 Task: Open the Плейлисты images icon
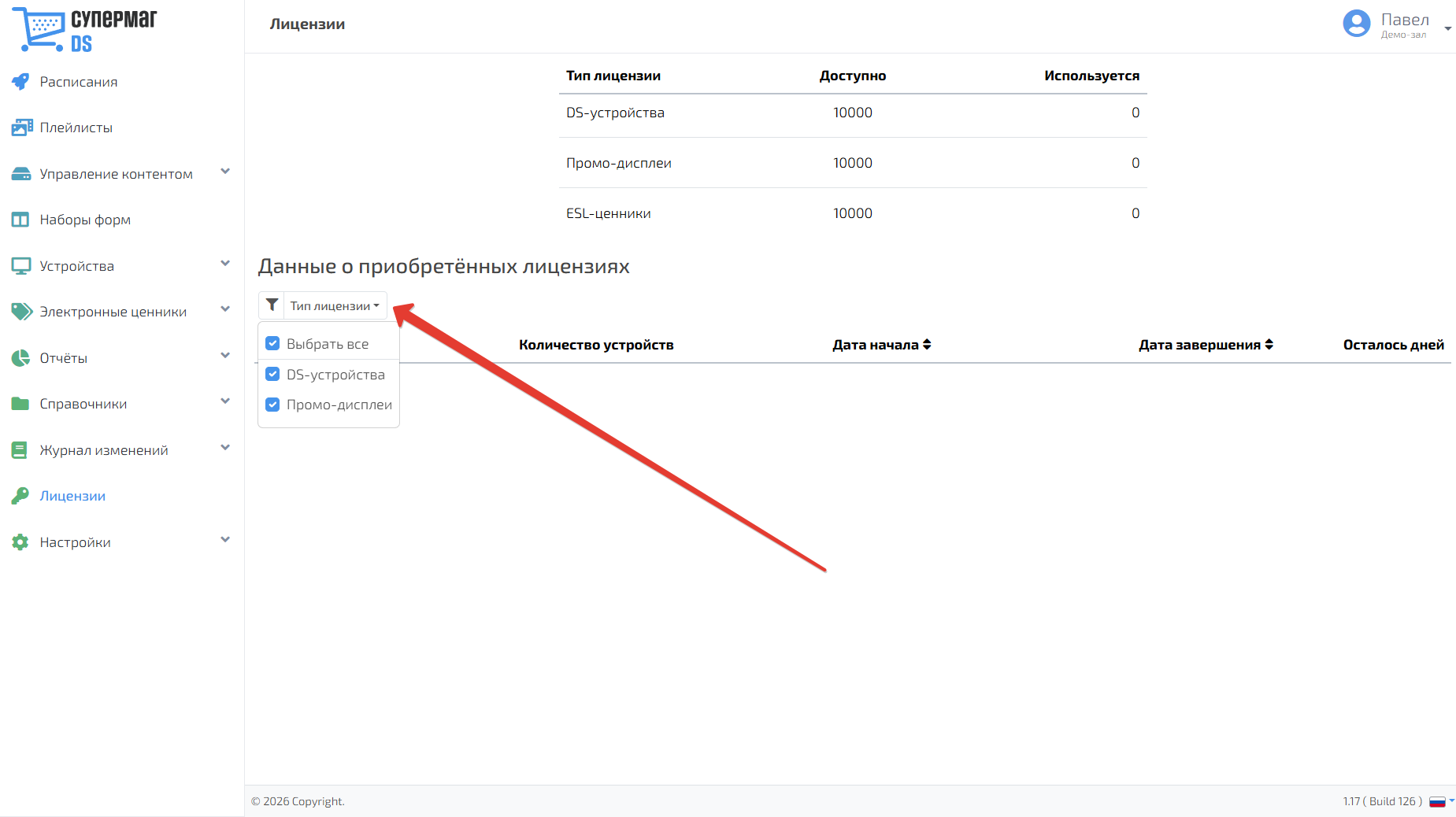pos(21,128)
